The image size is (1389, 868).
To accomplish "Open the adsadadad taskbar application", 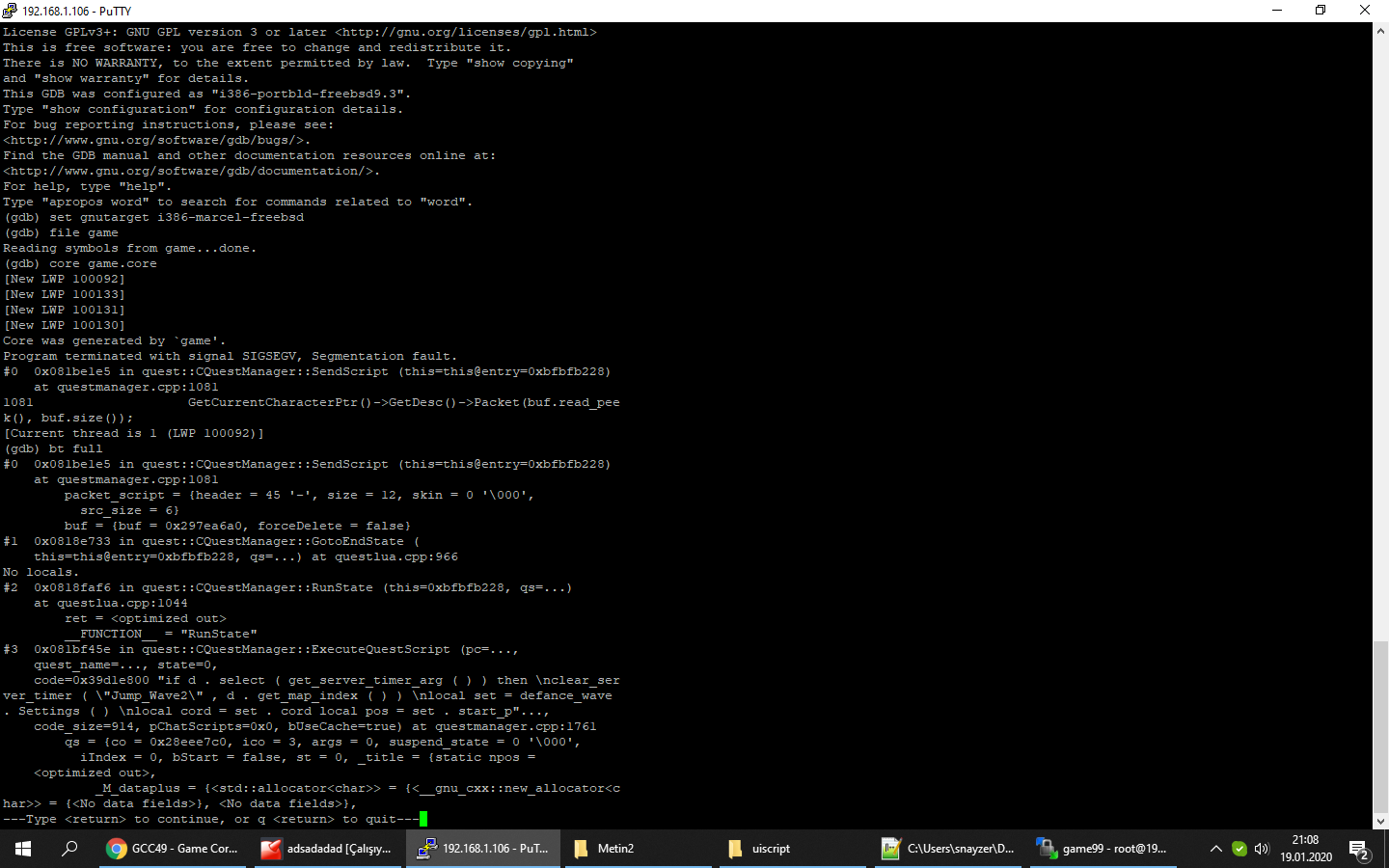I will 328,849.
